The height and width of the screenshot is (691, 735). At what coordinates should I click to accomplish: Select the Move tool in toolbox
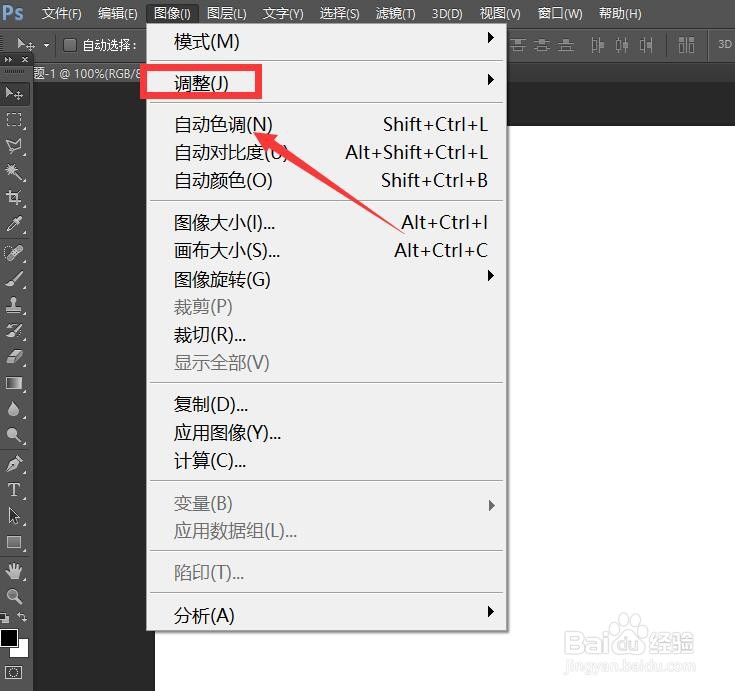pos(14,94)
